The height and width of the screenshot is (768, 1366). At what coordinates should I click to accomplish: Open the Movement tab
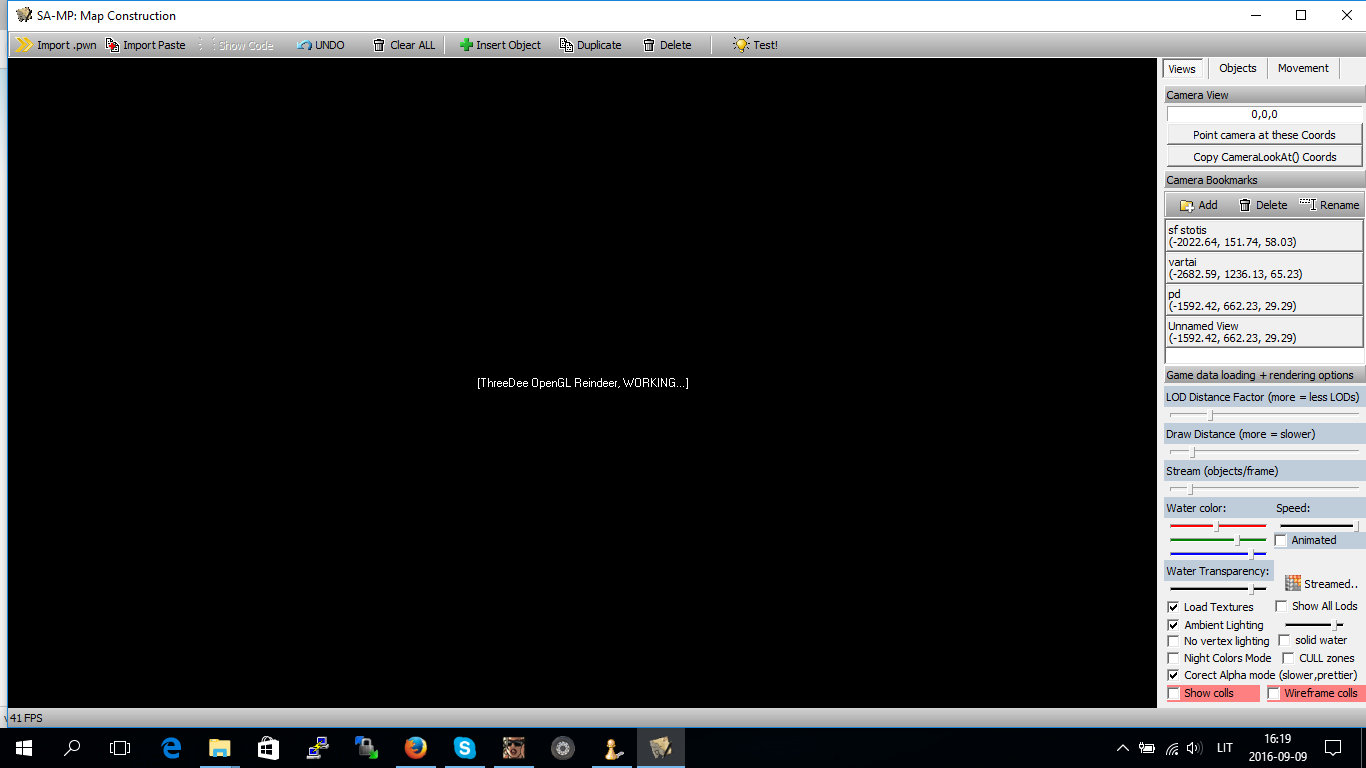(x=1303, y=68)
